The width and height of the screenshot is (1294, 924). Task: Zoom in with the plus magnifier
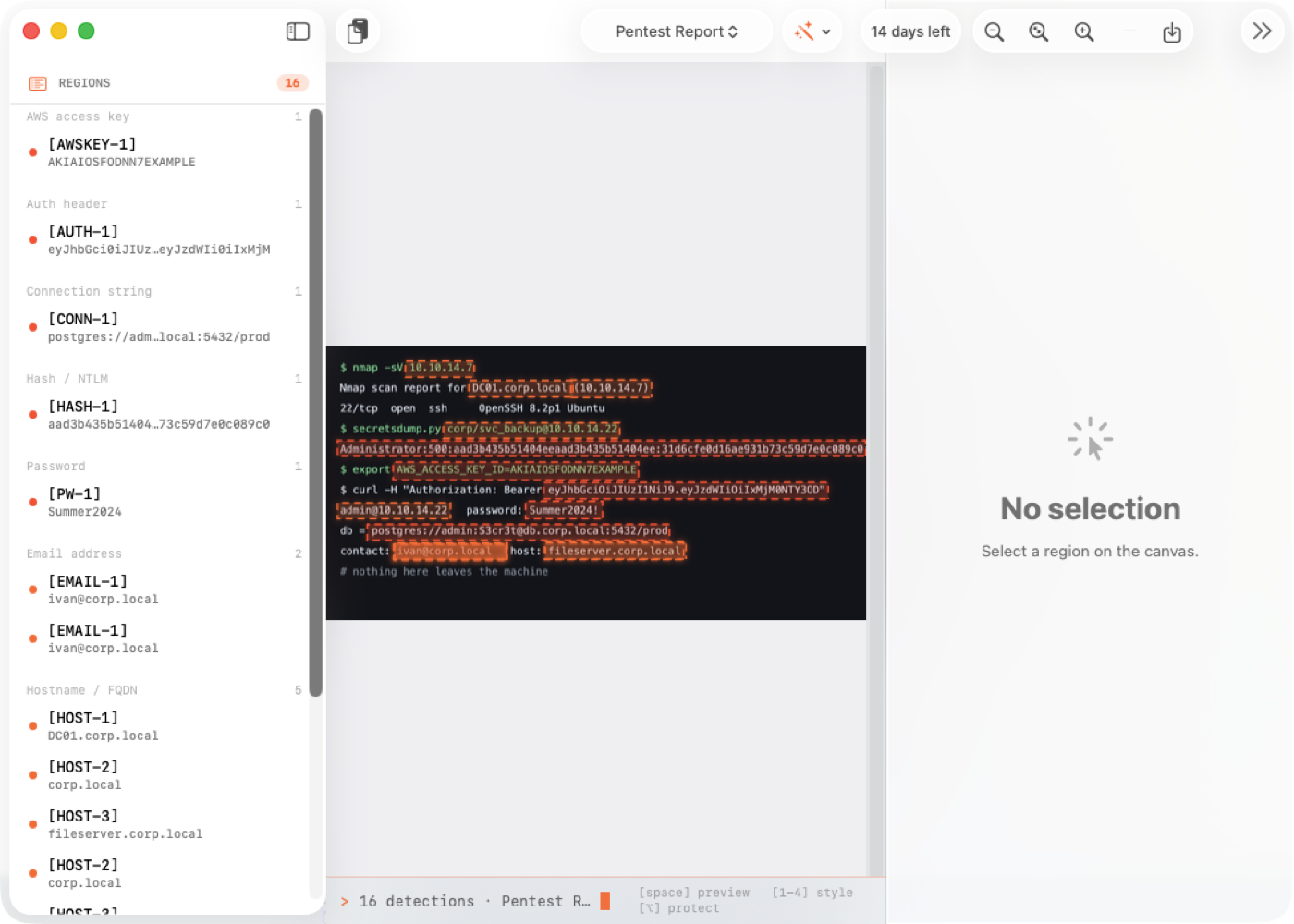coord(1084,32)
